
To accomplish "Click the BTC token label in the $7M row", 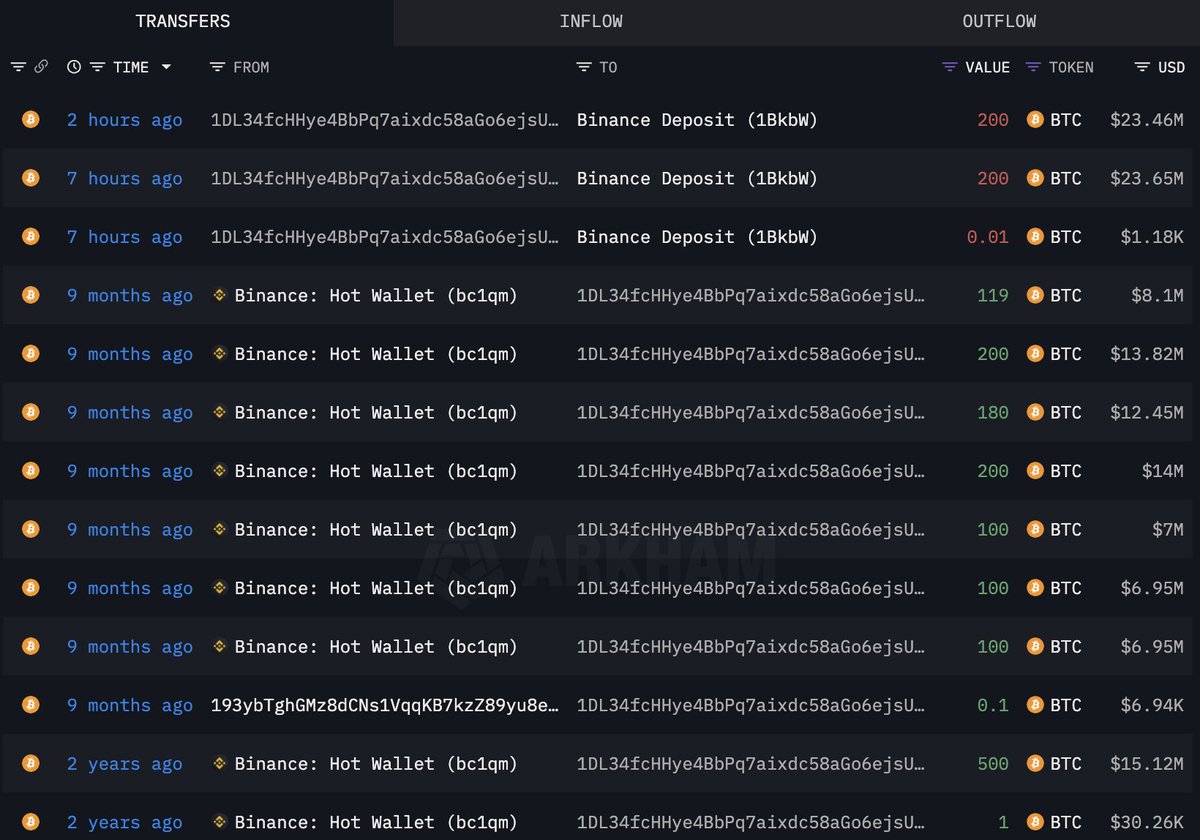I will (x=1066, y=529).
